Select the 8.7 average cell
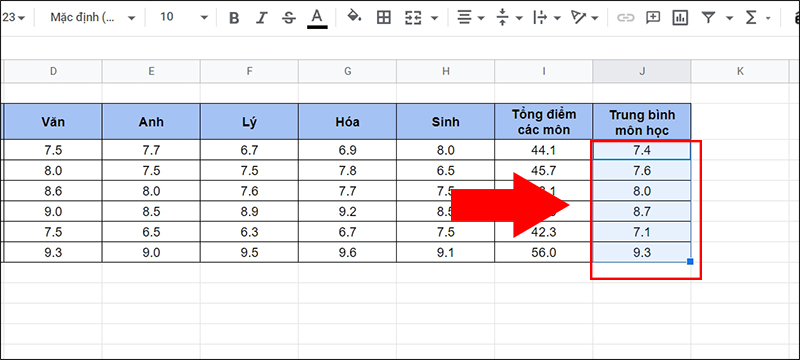Screen dimensions: 800x360 tap(642, 212)
